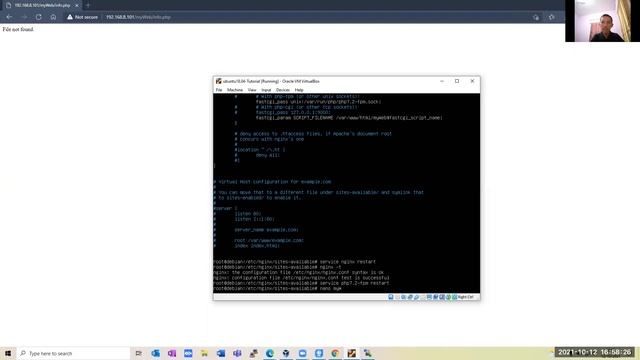Open File Explorer from the taskbar
This screenshot has width=640, height=360.
tap(204, 353)
